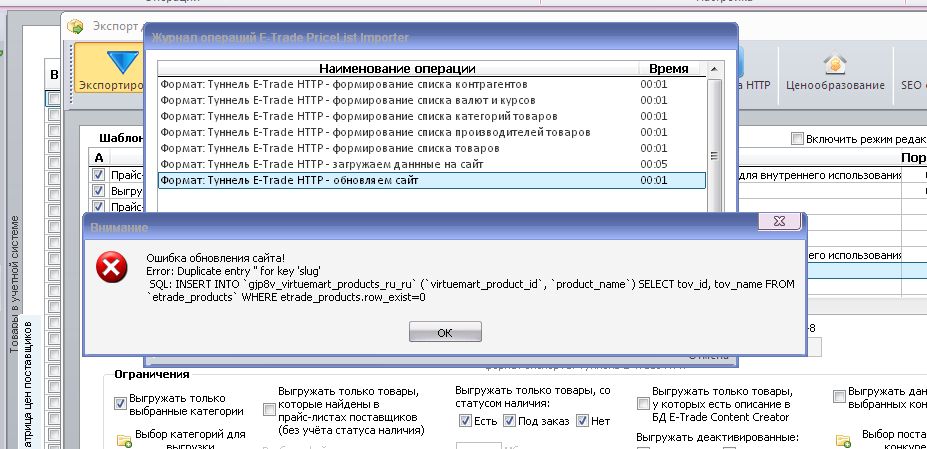Image resolution: width=927 pixels, height=449 pixels.
Task: Open the Выбор категорий для выгрузки folder icon
Action: click(x=124, y=441)
